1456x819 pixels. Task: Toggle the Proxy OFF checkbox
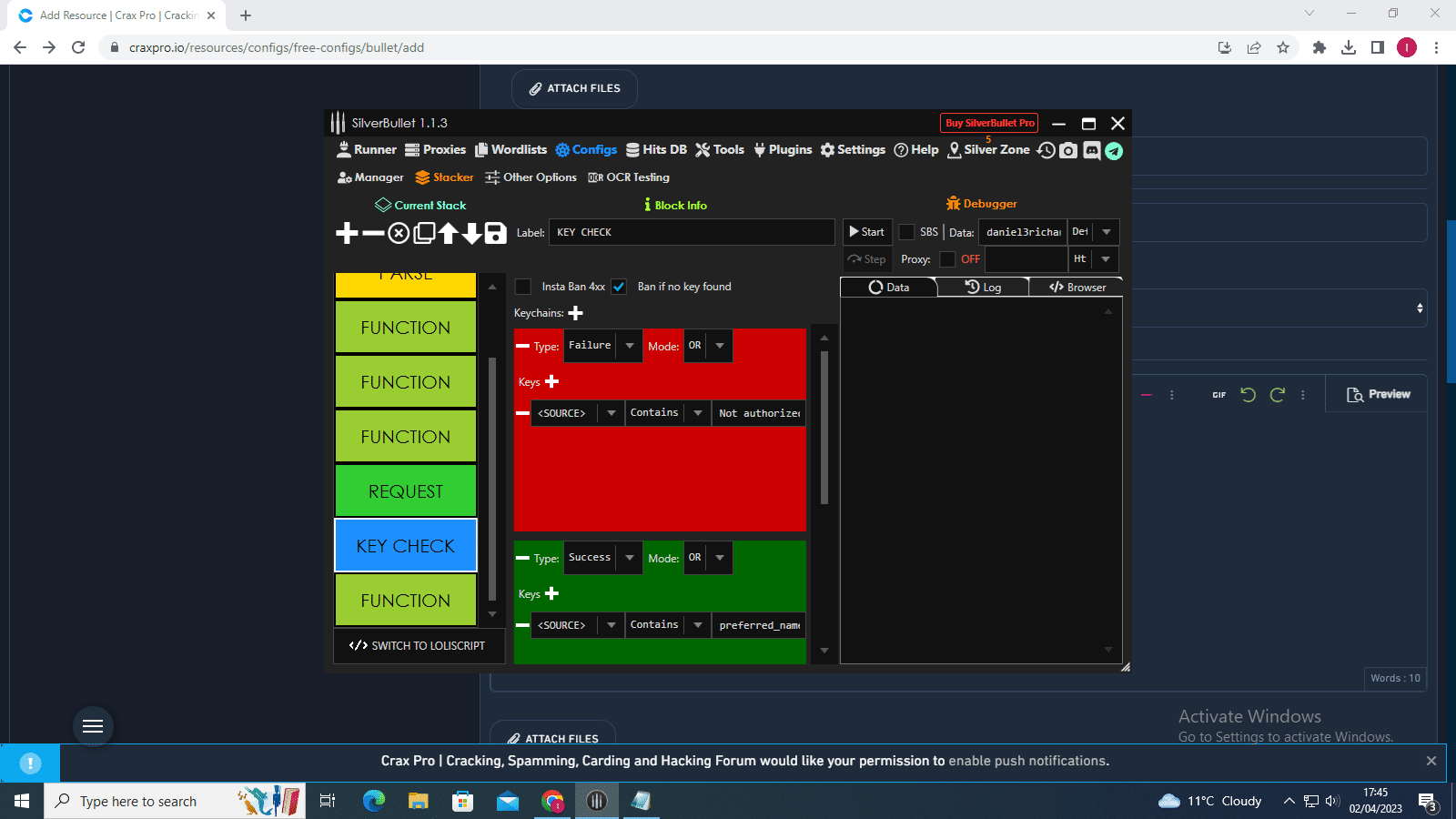[947, 259]
